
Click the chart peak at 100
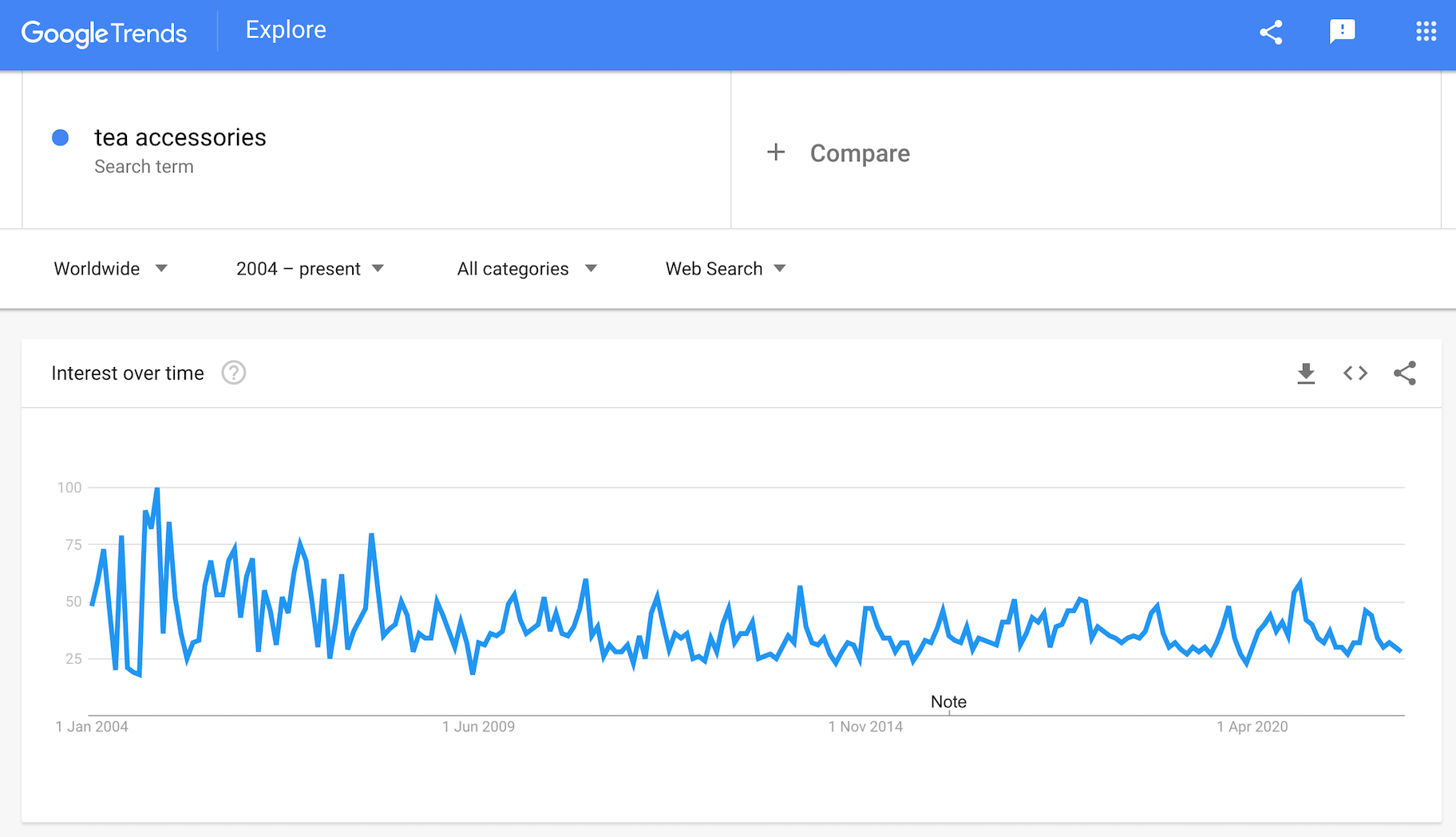156,488
